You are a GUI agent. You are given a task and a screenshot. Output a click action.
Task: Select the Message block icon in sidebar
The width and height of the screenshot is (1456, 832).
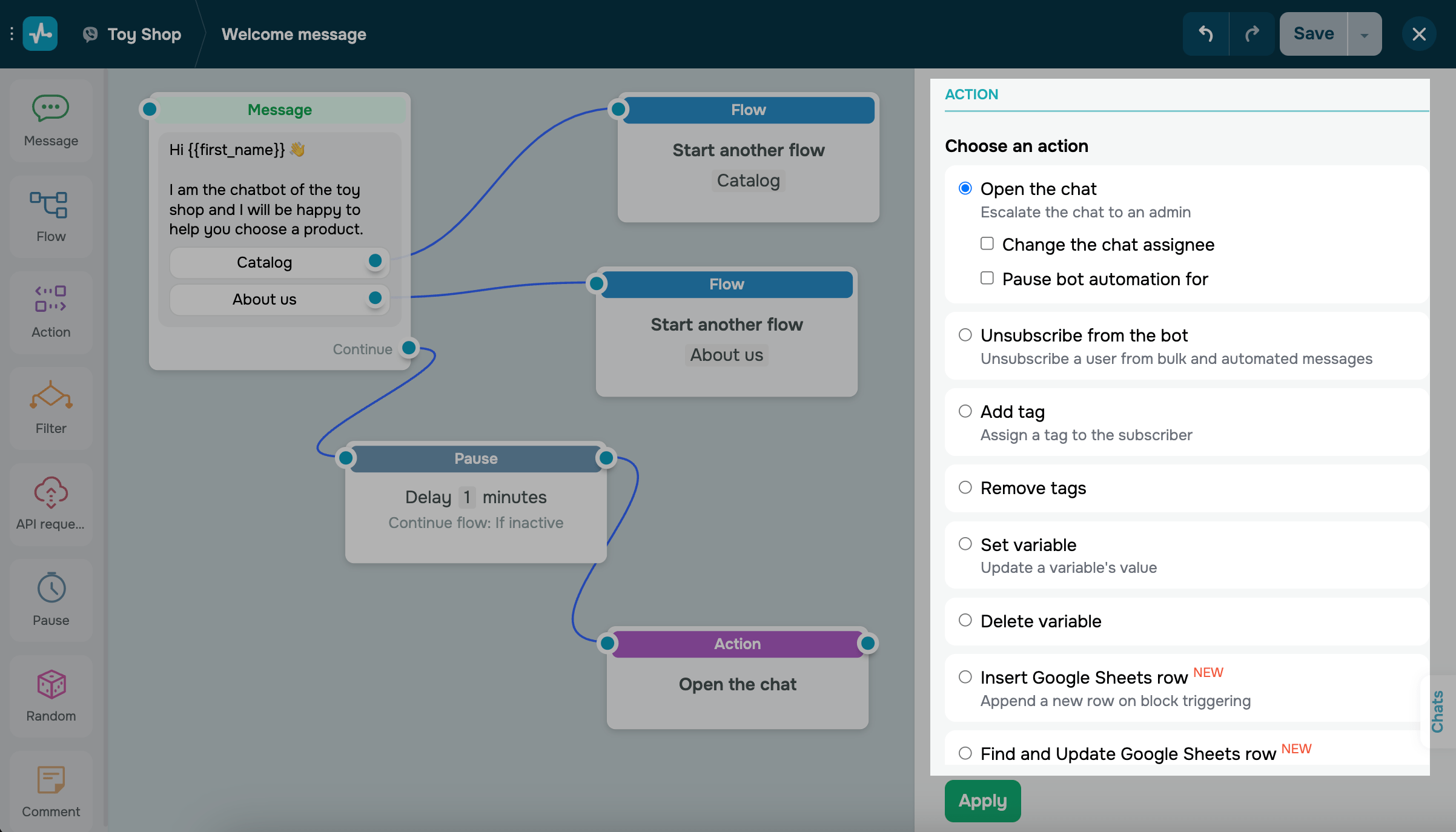coord(51,109)
